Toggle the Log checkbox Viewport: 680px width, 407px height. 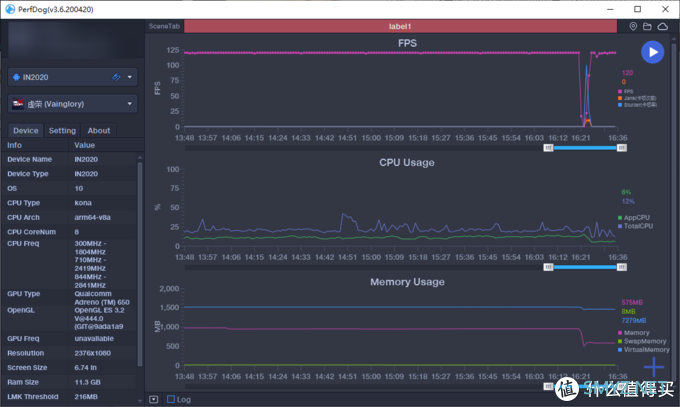(x=171, y=399)
